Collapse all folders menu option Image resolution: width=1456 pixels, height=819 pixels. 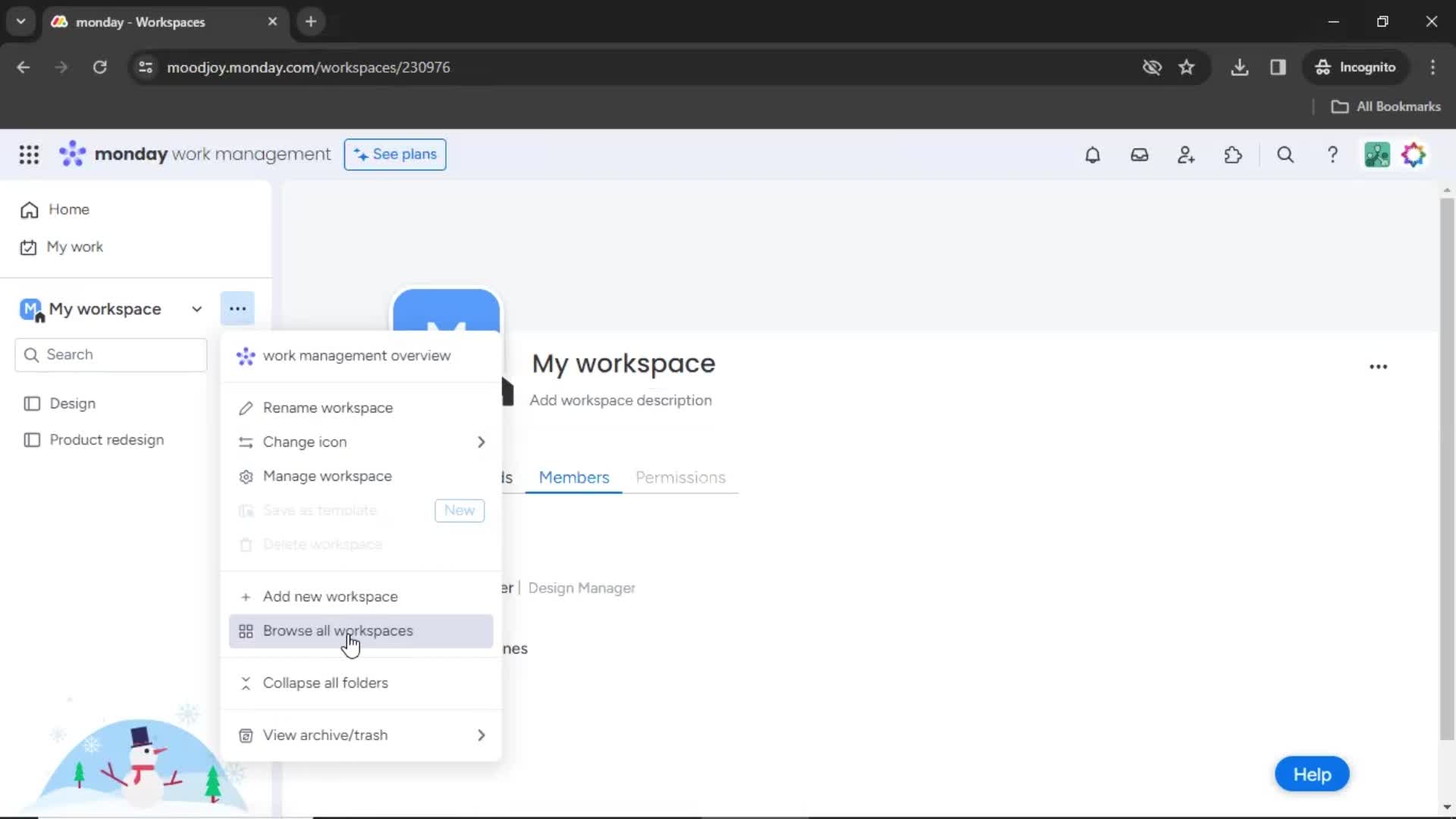325,683
